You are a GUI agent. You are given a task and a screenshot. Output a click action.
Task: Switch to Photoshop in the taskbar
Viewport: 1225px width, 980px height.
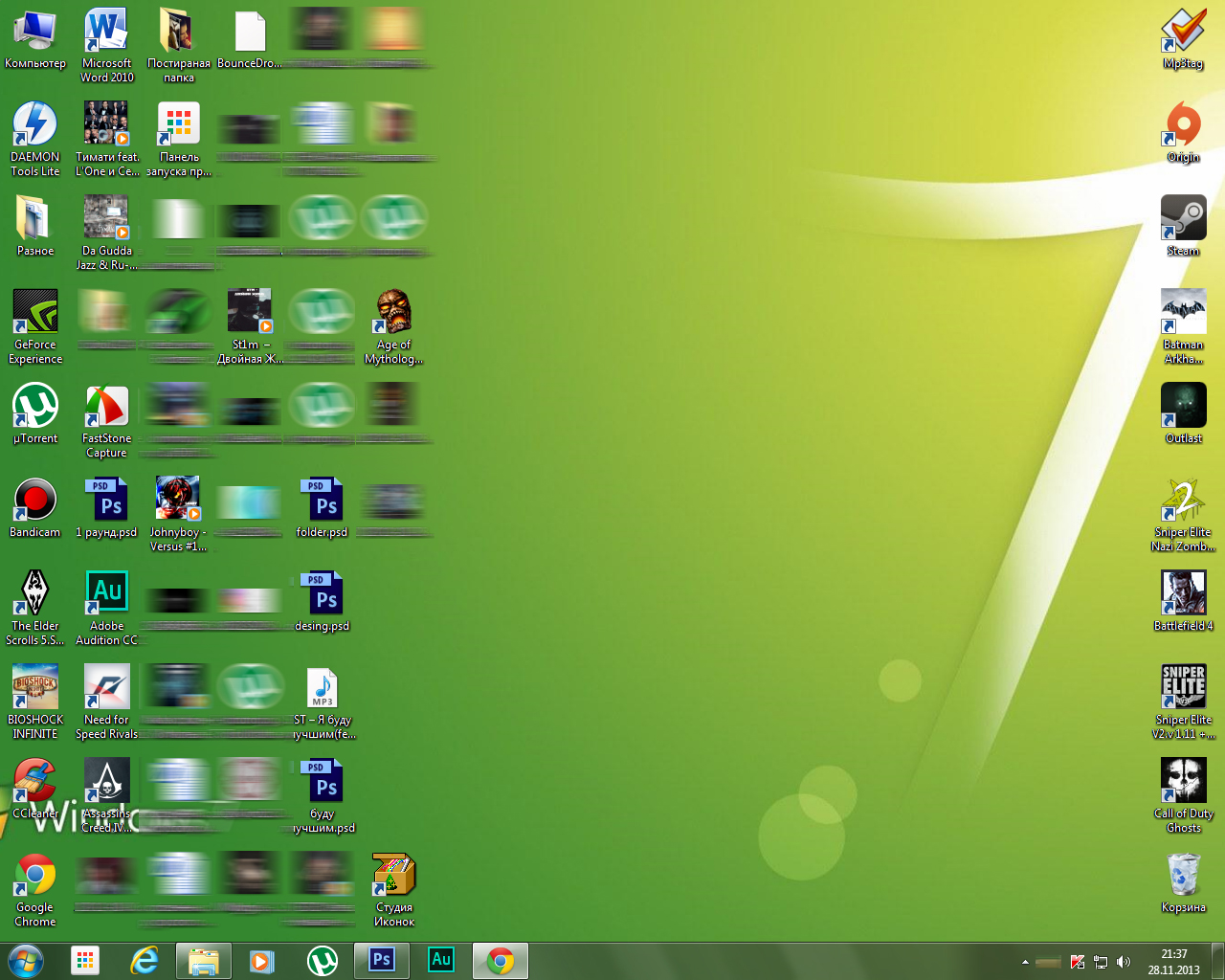tap(382, 961)
